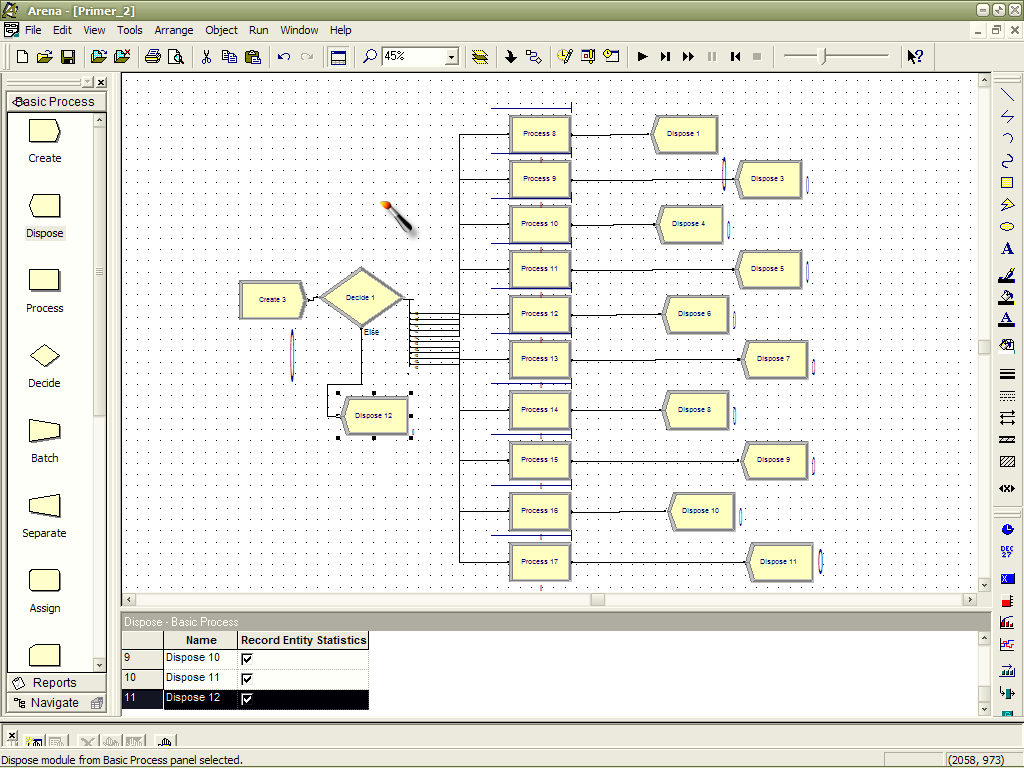Click Record Entity Statistics column header

(x=303, y=640)
